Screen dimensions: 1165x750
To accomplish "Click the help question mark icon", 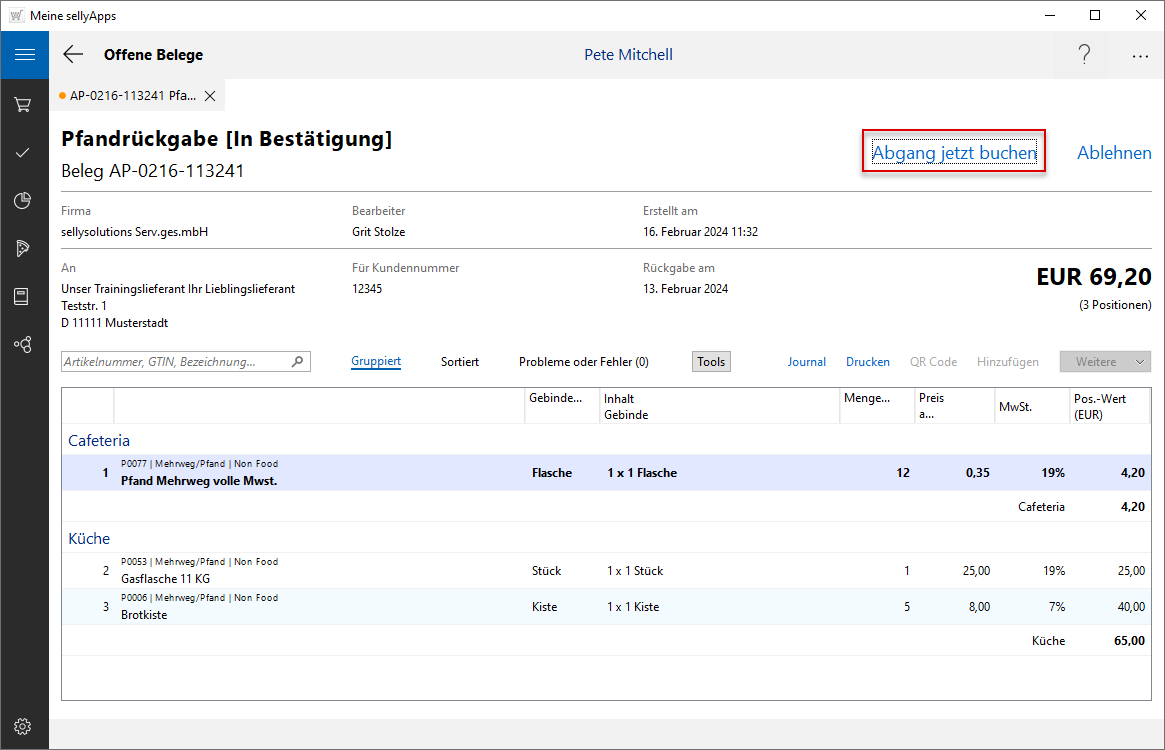I will pos(1084,55).
